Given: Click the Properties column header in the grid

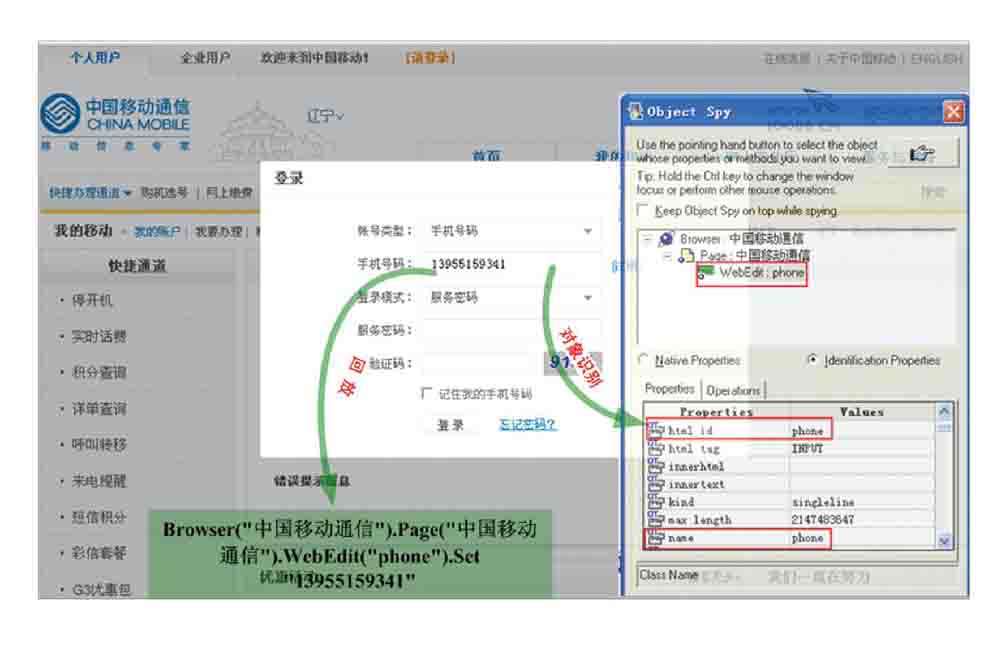Looking at the screenshot, I should point(717,412).
